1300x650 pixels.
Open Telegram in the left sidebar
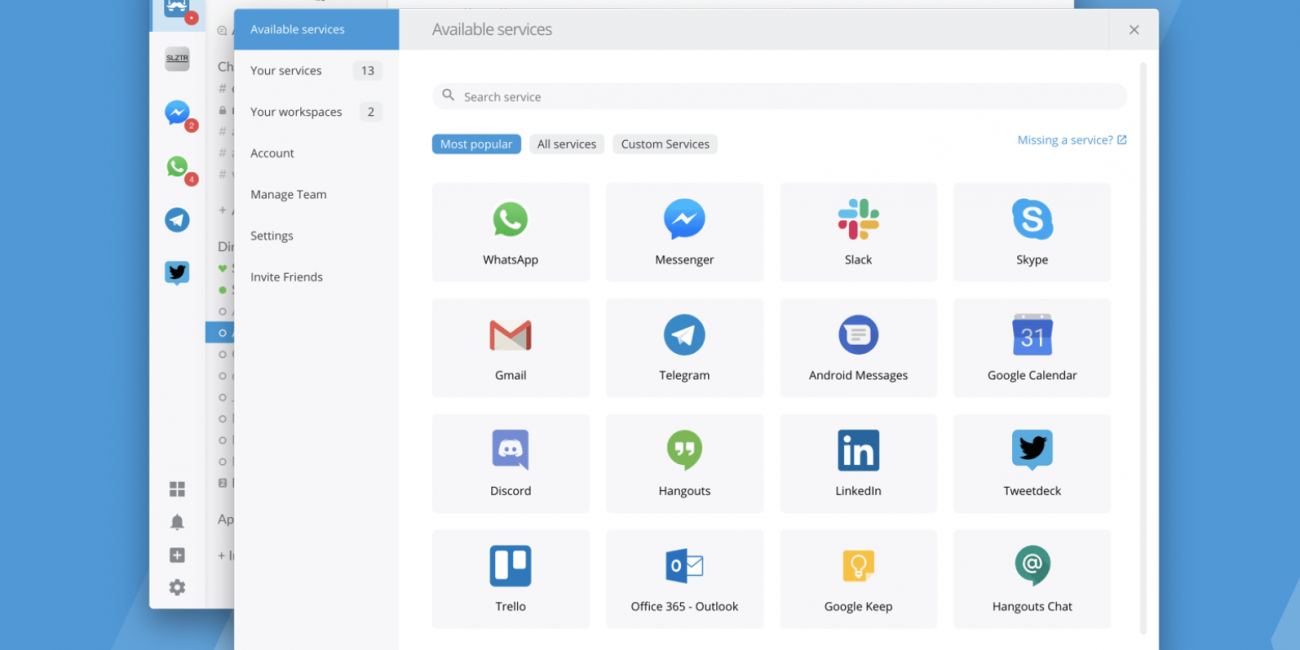point(177,220)
